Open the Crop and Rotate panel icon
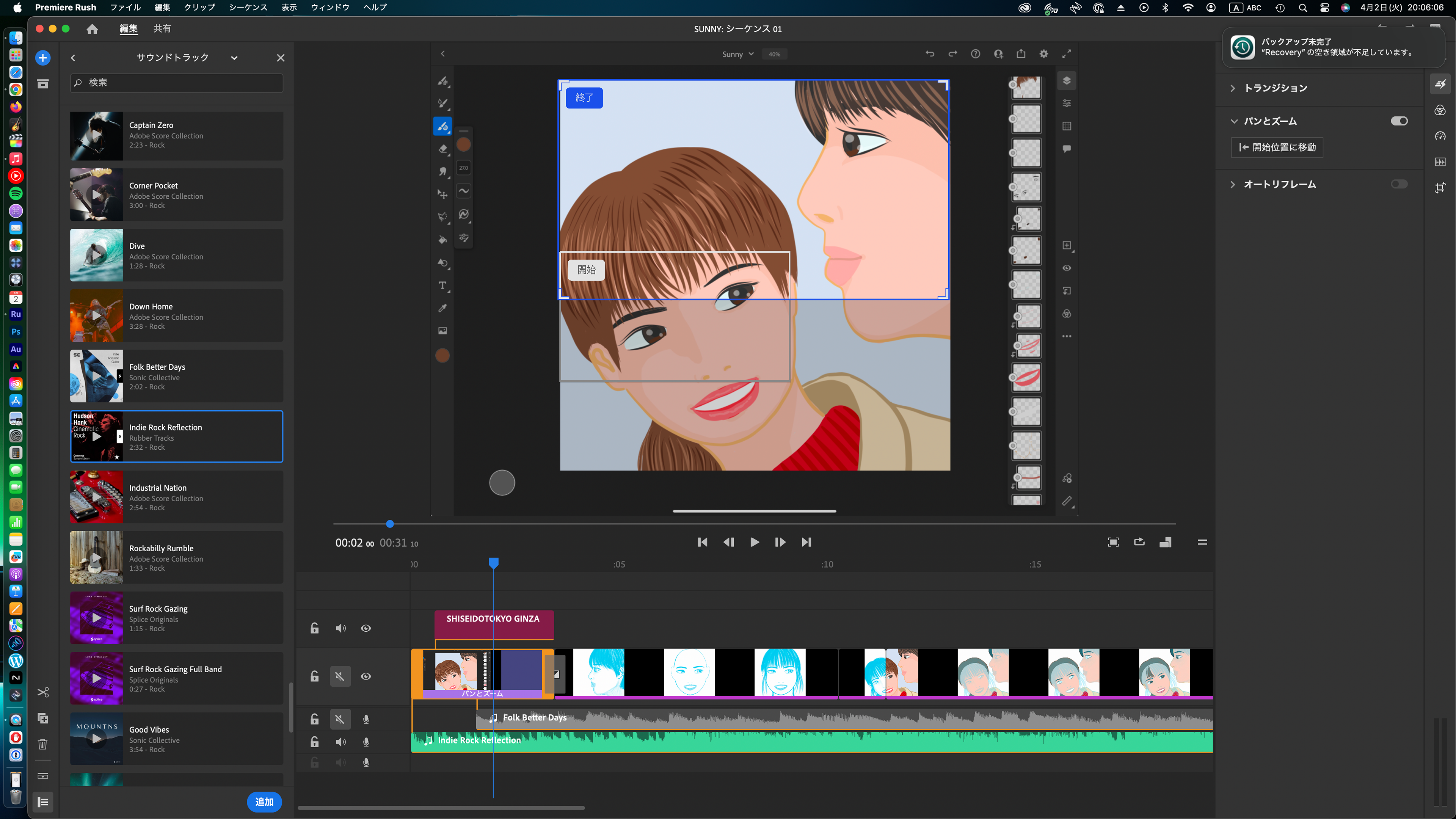 1440,188
